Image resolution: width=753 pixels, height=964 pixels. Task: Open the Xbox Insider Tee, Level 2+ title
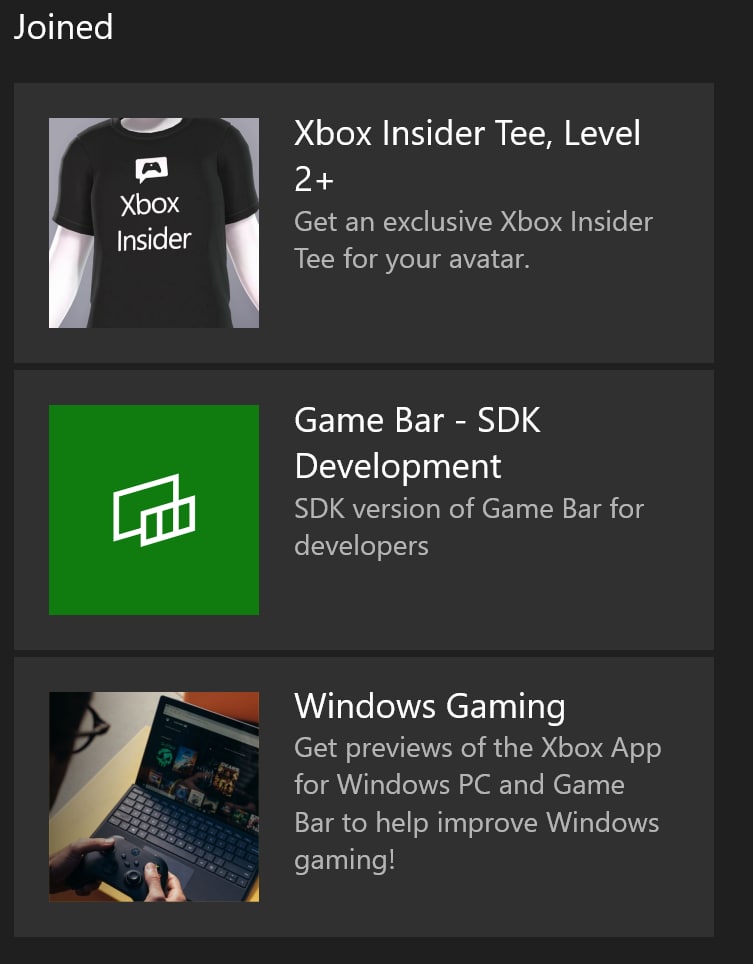pos(467,156)
